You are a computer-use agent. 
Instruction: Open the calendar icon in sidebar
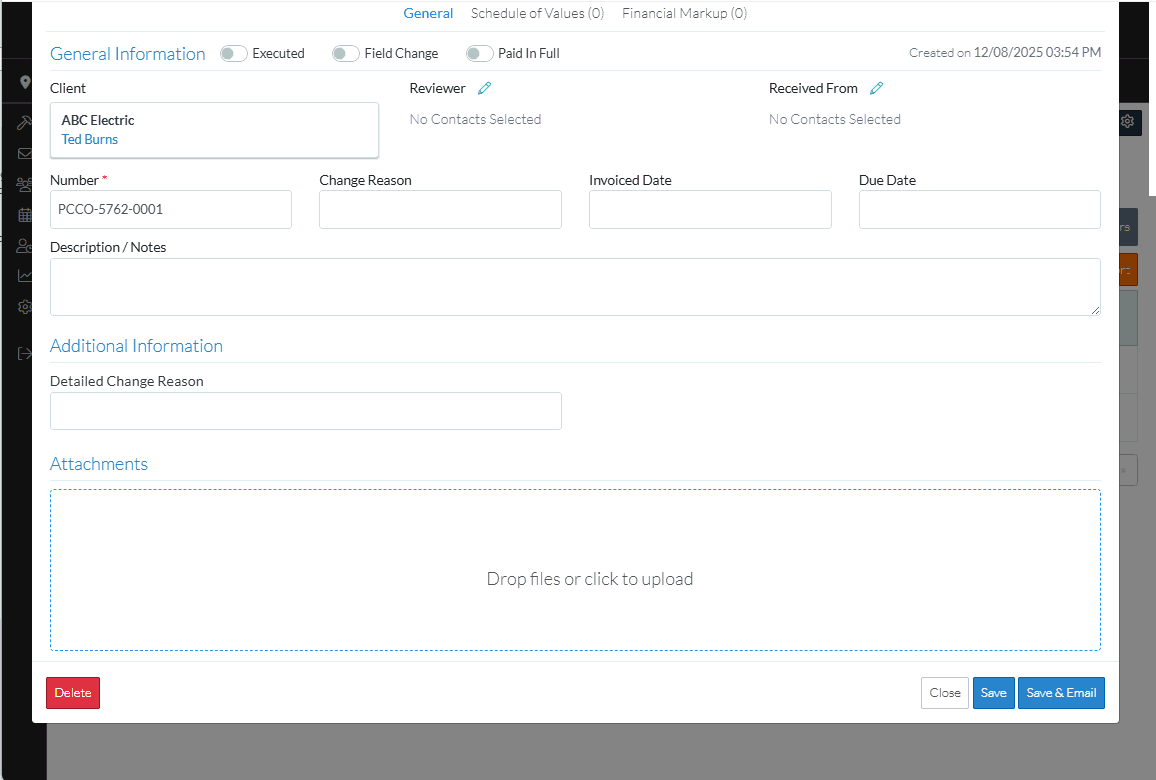[25, 215]
